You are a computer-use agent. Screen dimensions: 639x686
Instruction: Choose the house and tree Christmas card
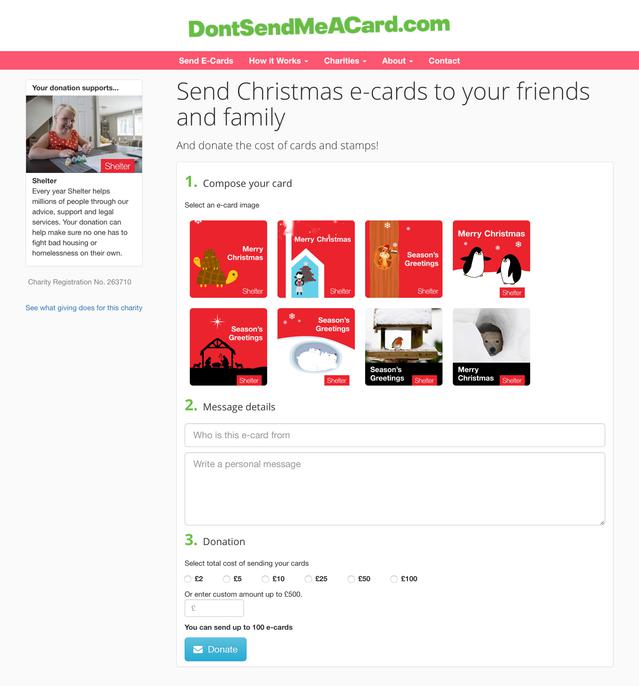click(316, 259)
